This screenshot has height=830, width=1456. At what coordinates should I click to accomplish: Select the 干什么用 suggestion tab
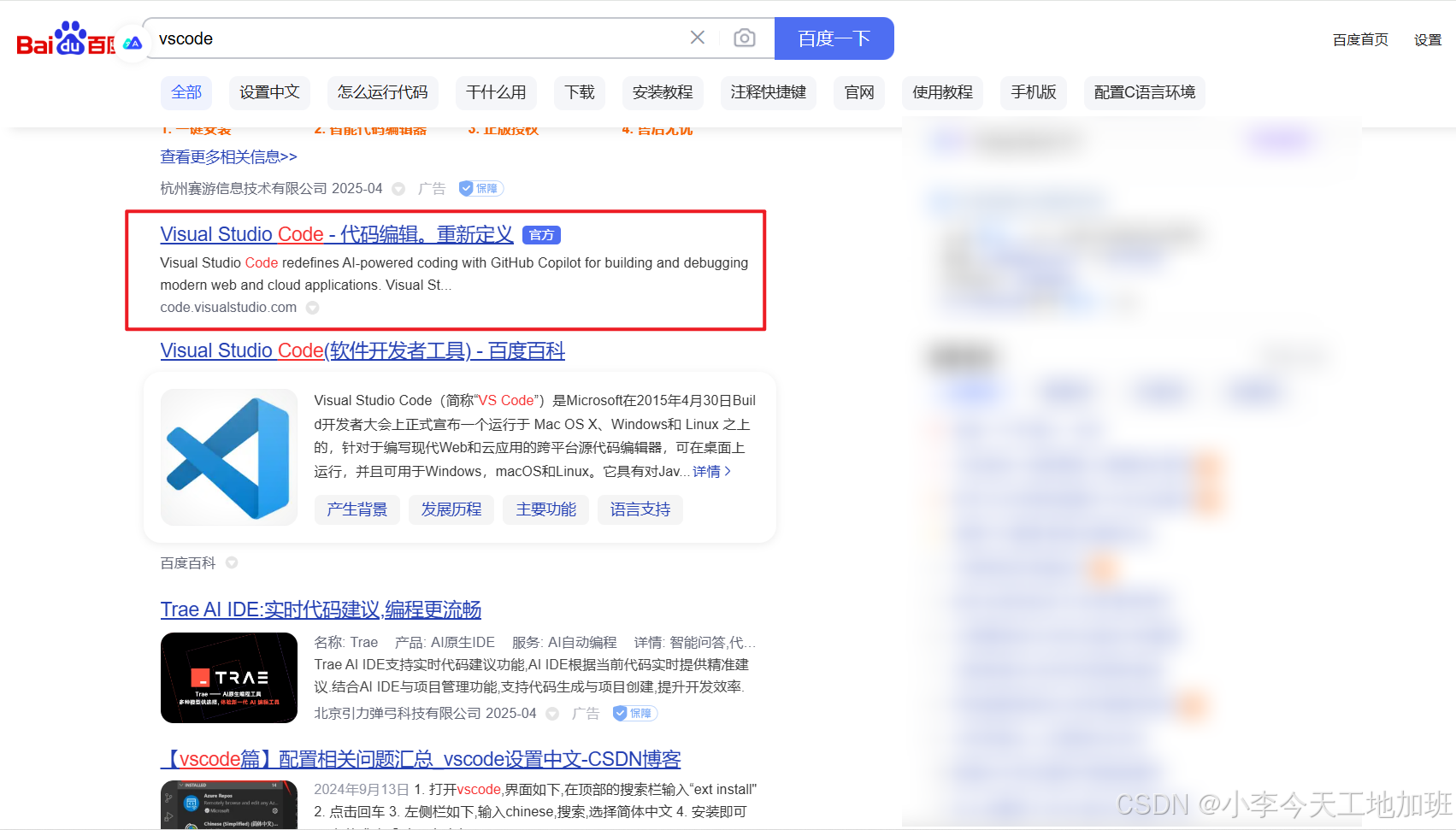pyautogui.click(x=496, y=92)
